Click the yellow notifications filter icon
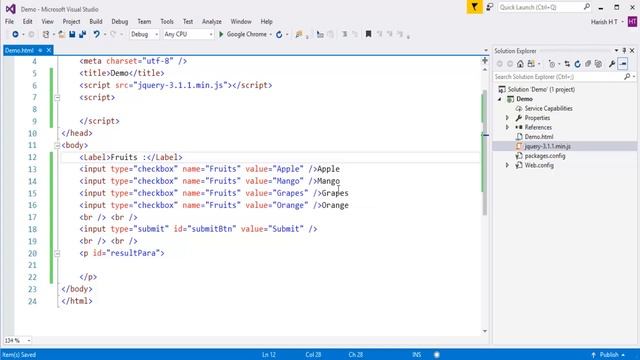The width and height of the screenshot is (640, 360). click(x=474, y=7)
